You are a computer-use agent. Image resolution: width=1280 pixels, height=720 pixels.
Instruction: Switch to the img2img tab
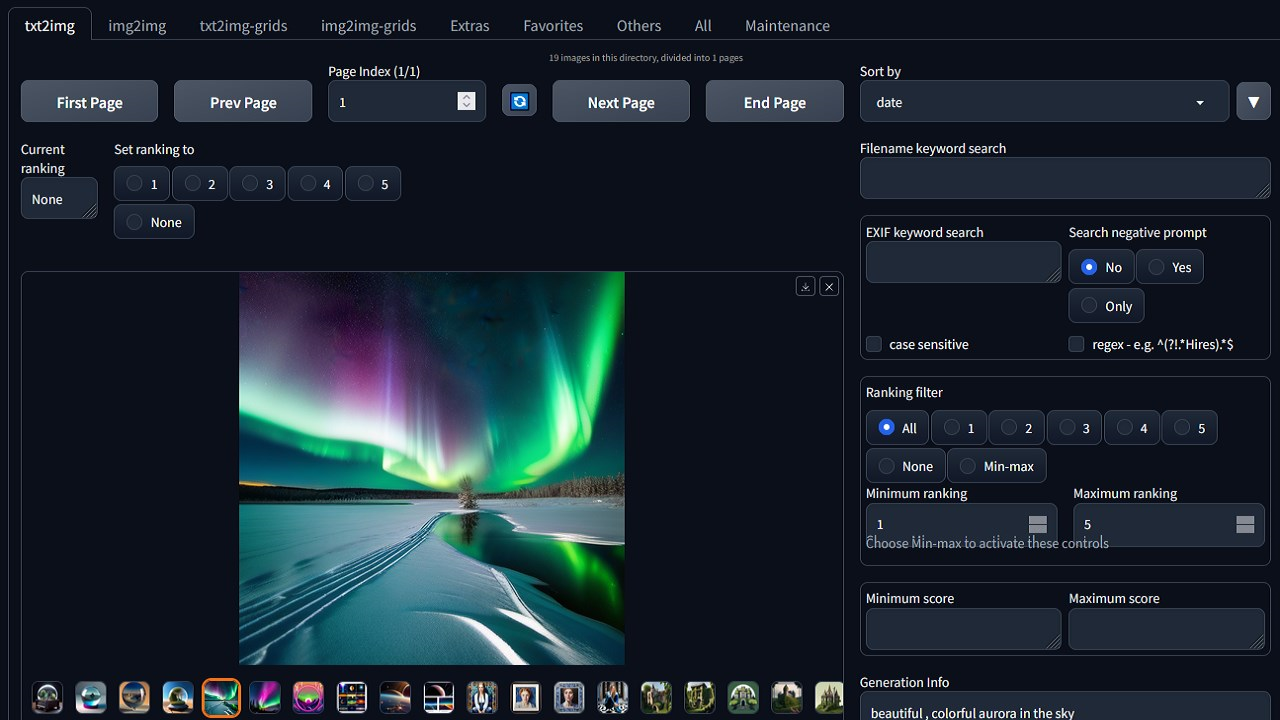click(x=137, y=25)
